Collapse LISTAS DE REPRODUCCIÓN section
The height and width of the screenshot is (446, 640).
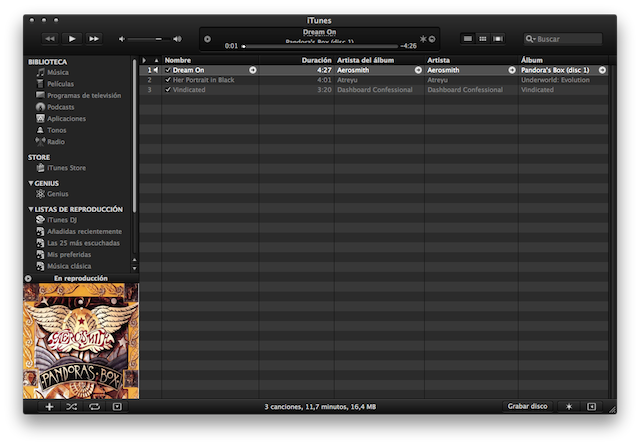point(31,209)
